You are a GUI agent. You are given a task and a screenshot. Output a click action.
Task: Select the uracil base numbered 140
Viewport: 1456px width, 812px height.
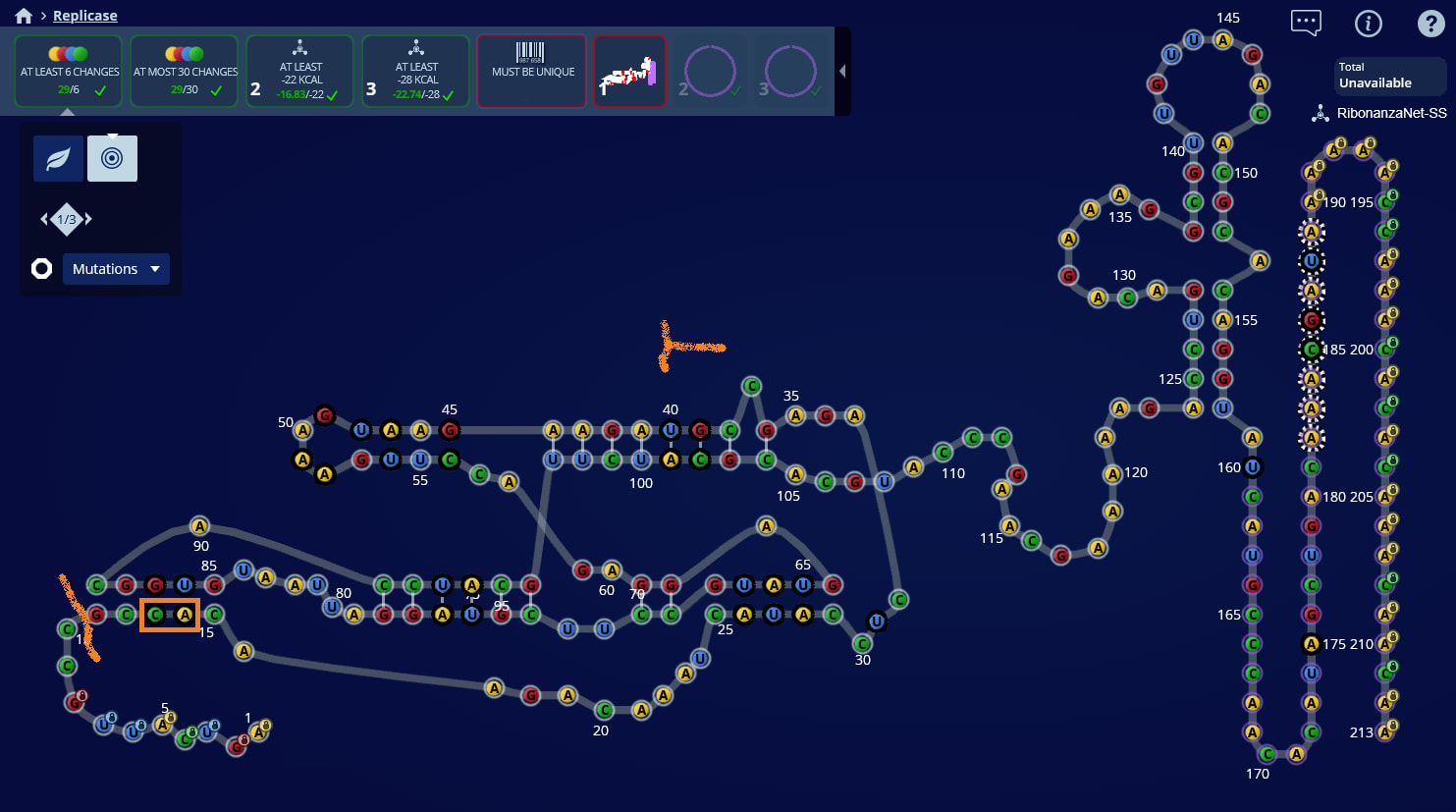[x=1194, y=143]
